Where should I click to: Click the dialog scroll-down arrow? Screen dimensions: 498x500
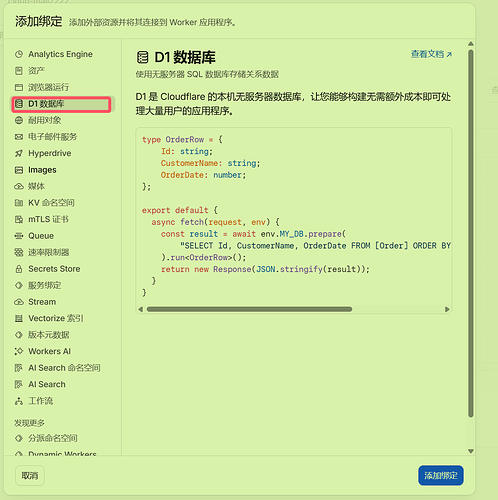click(471, 451)
